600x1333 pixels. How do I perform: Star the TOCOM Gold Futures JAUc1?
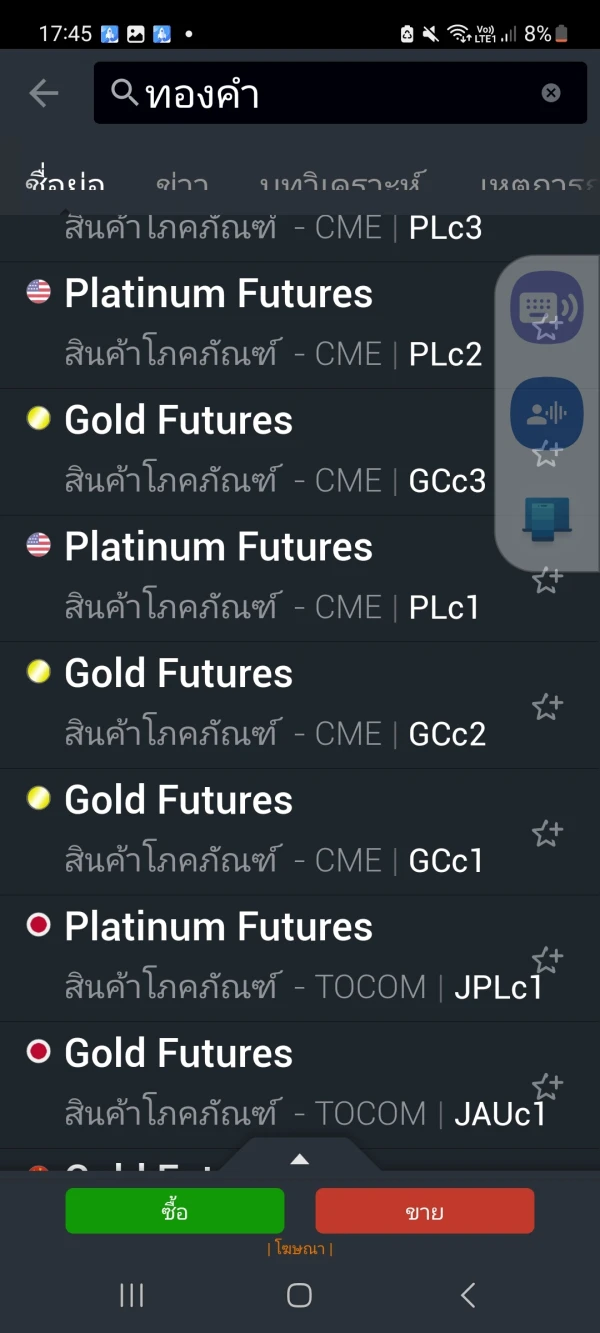[x=547, y=1086]
